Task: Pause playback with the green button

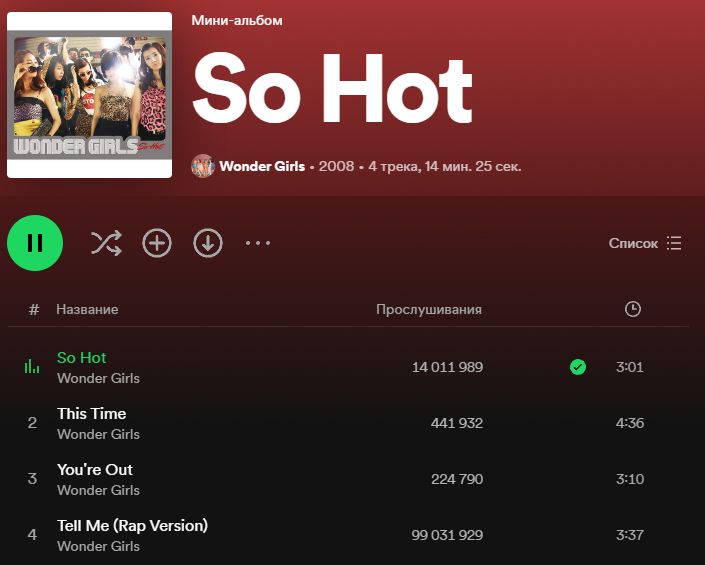Action: 35,243
